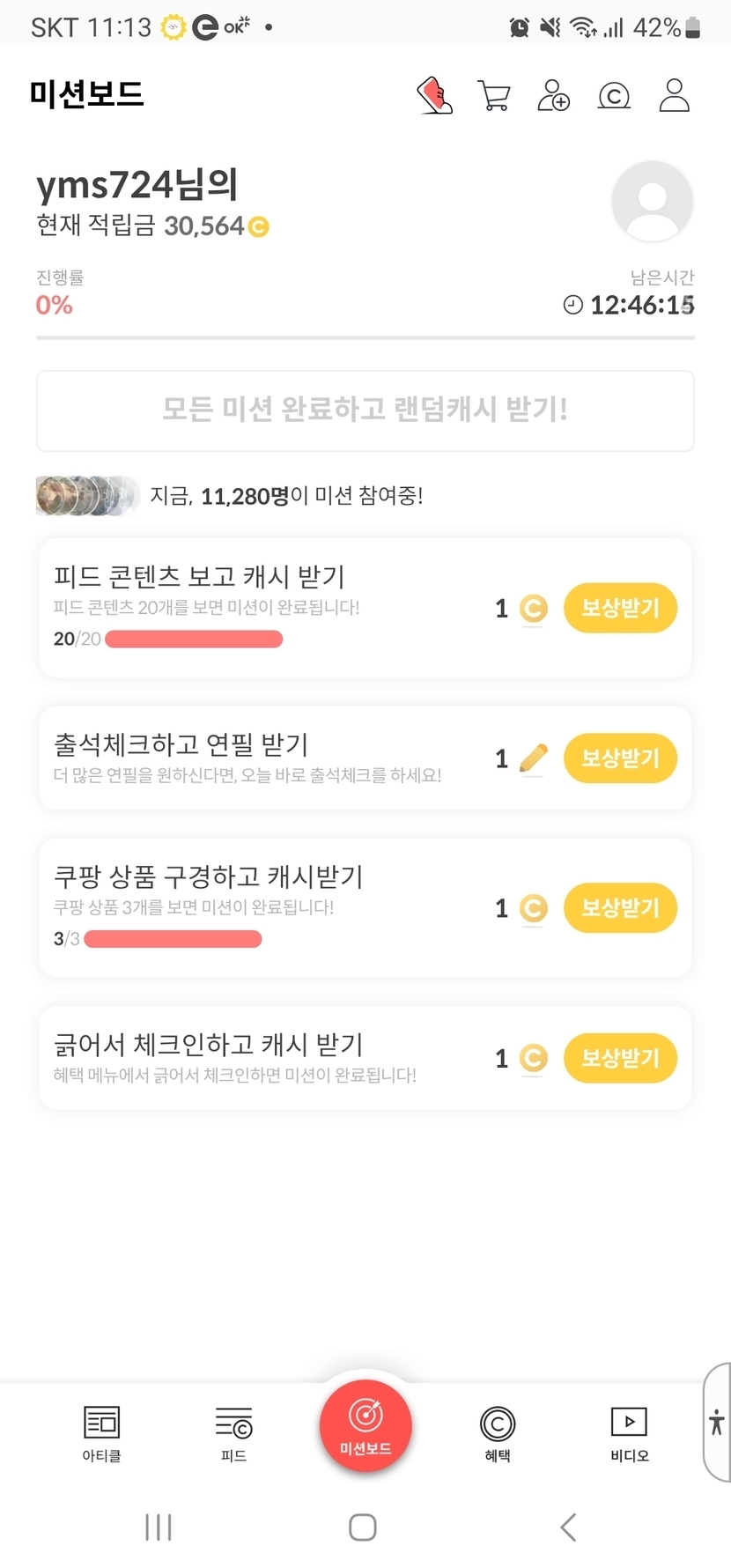The height and width of the screenshot is (1568, 731).
Task: Tap the gray profile avatar picture
Action: (x=652, y=202)
